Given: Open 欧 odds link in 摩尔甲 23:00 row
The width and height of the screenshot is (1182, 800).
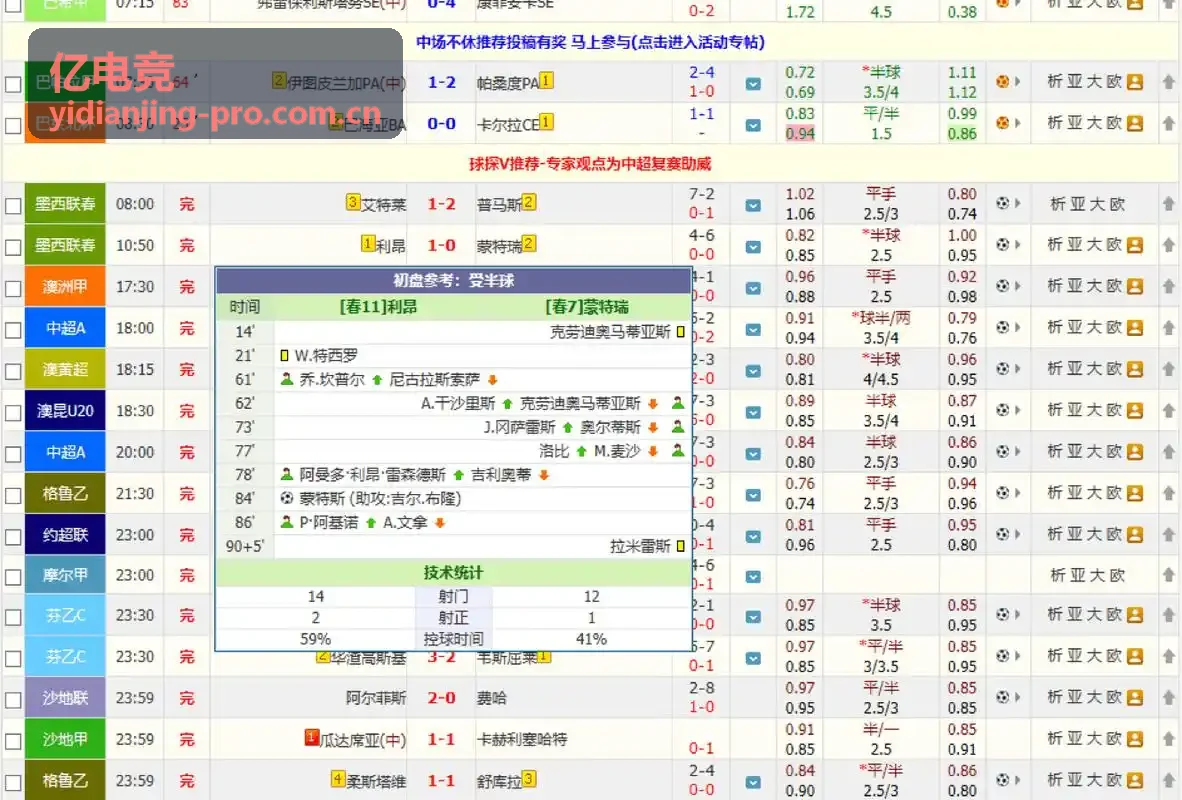Looking at the screenshot, I should (x=1116, y=576).
